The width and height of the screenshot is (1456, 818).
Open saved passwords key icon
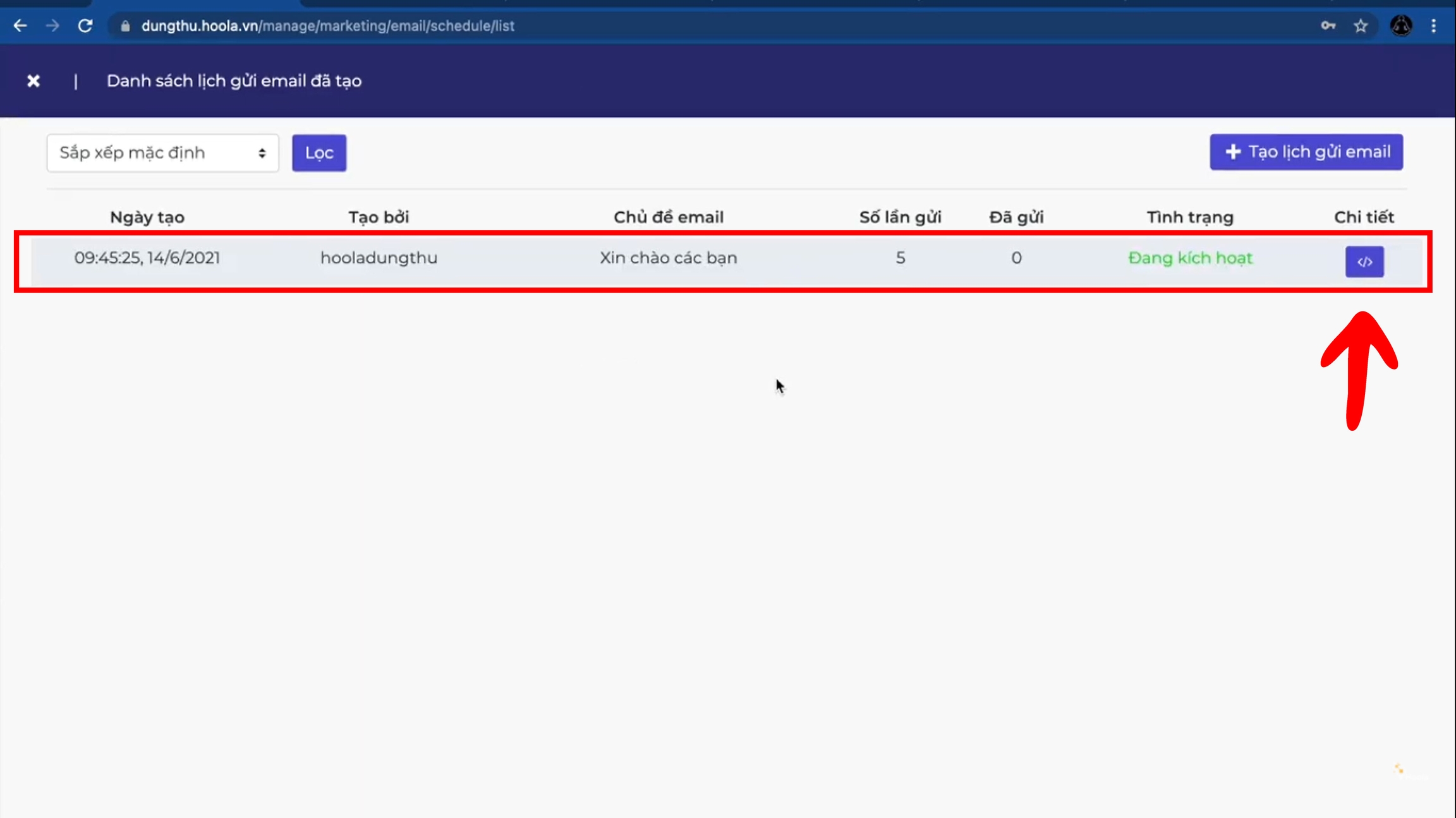click(1328, 26)
